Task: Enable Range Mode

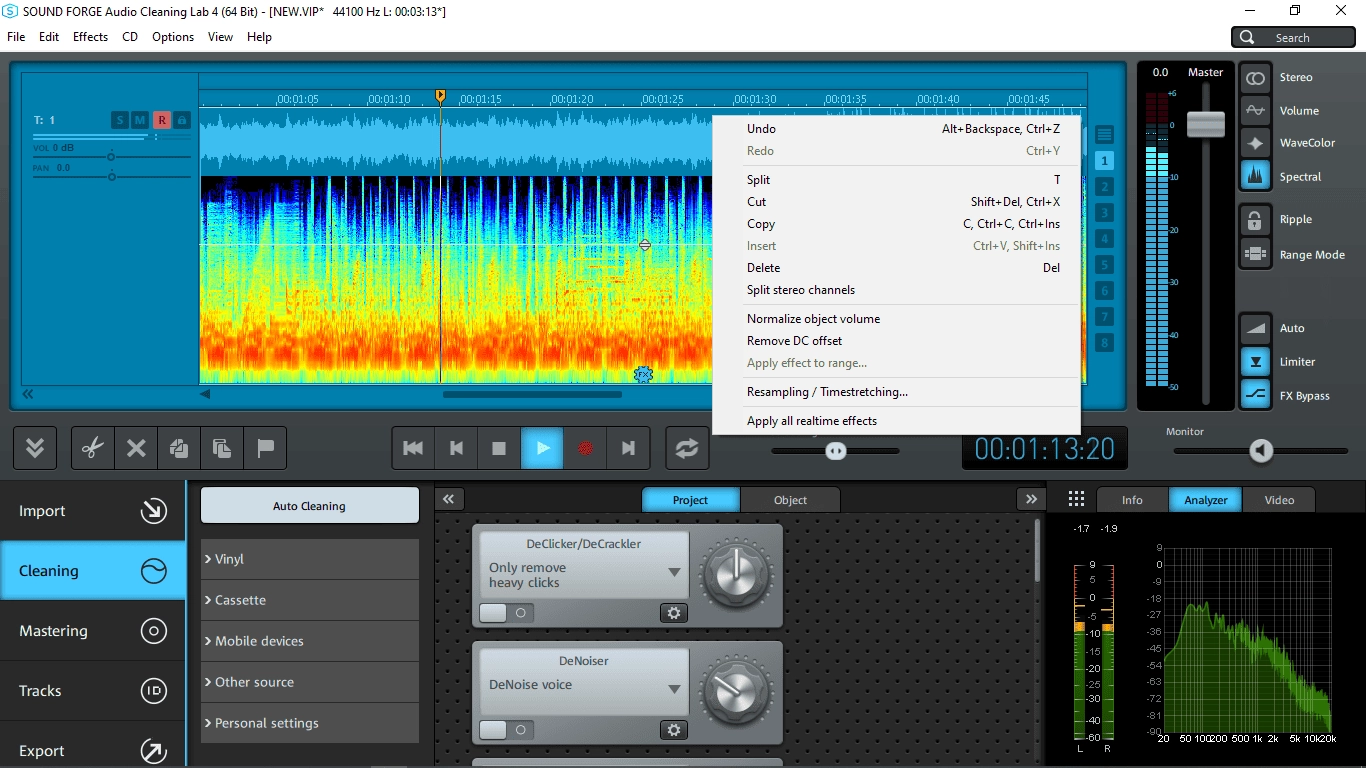Action: click(x=1255, y=254)
